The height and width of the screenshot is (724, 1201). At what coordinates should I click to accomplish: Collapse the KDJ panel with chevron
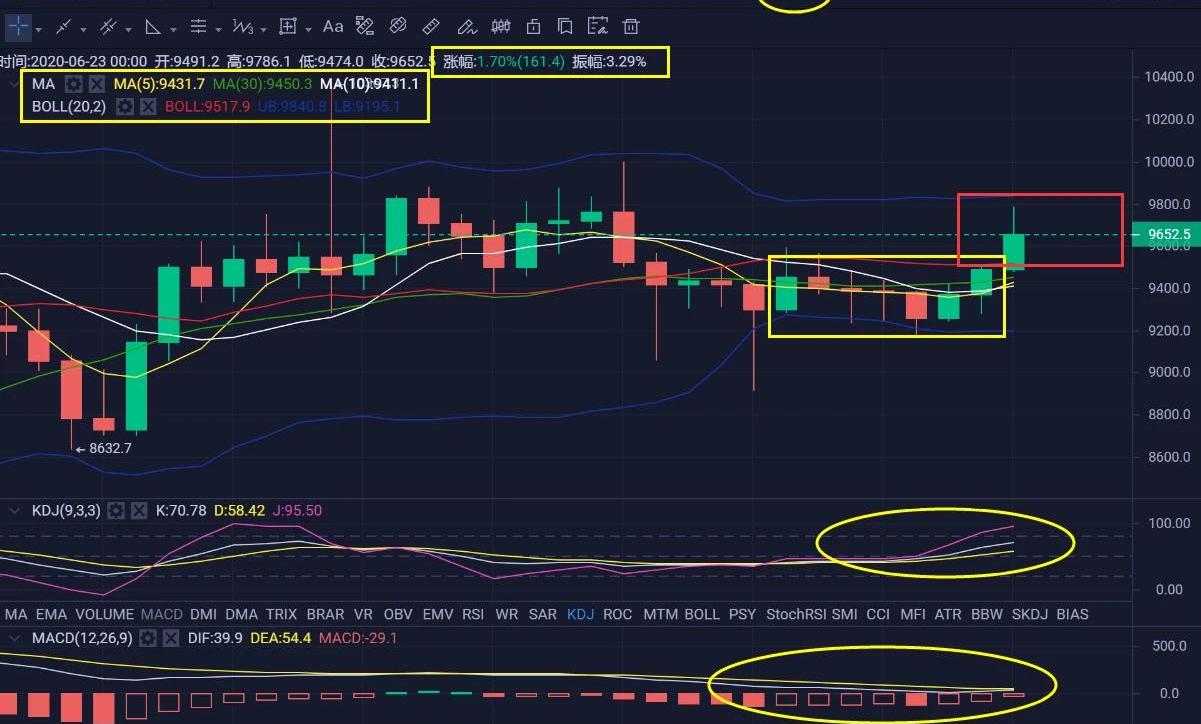click(x=14, y=511)
